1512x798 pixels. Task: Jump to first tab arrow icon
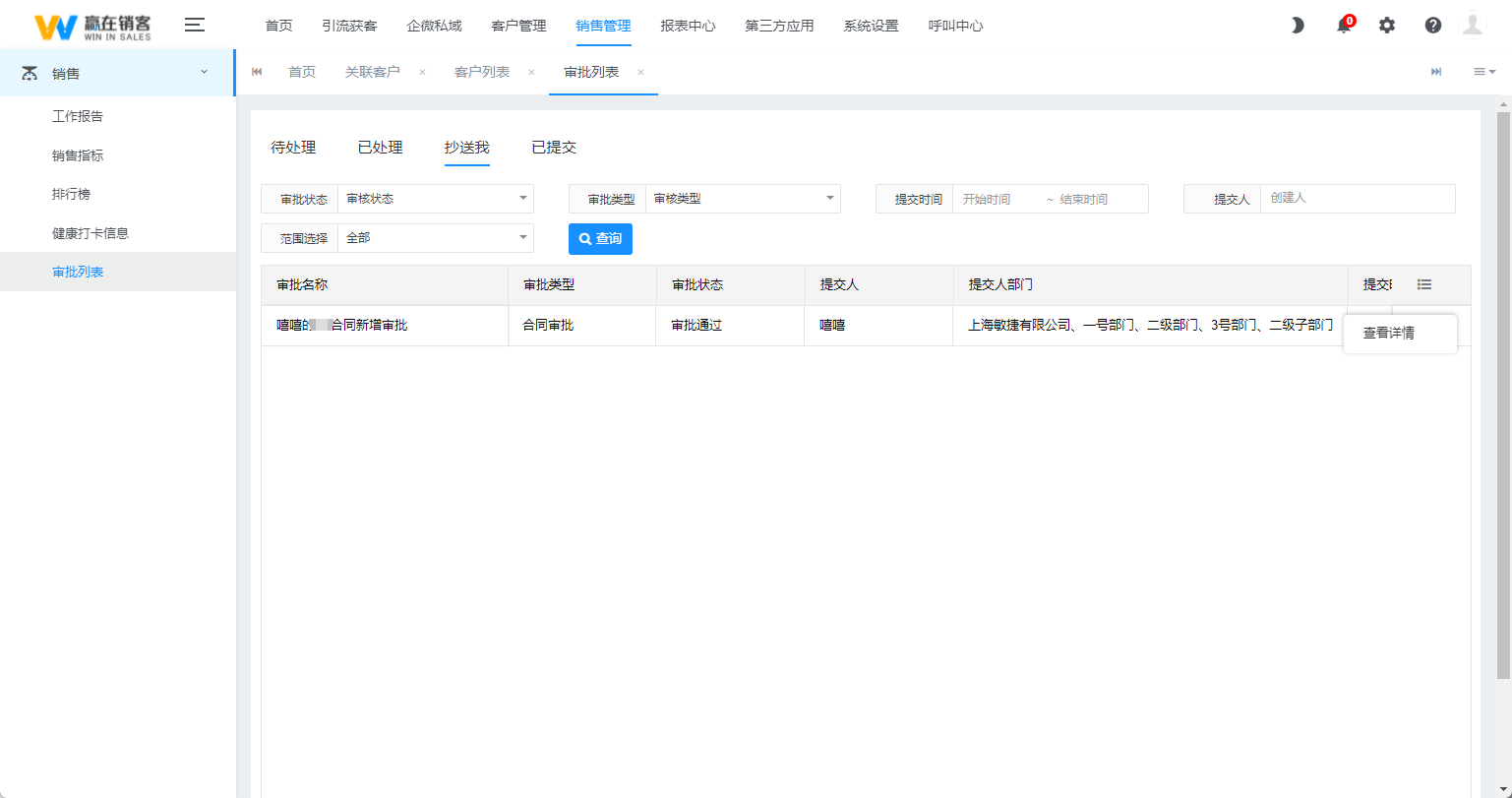click(258, 72)
